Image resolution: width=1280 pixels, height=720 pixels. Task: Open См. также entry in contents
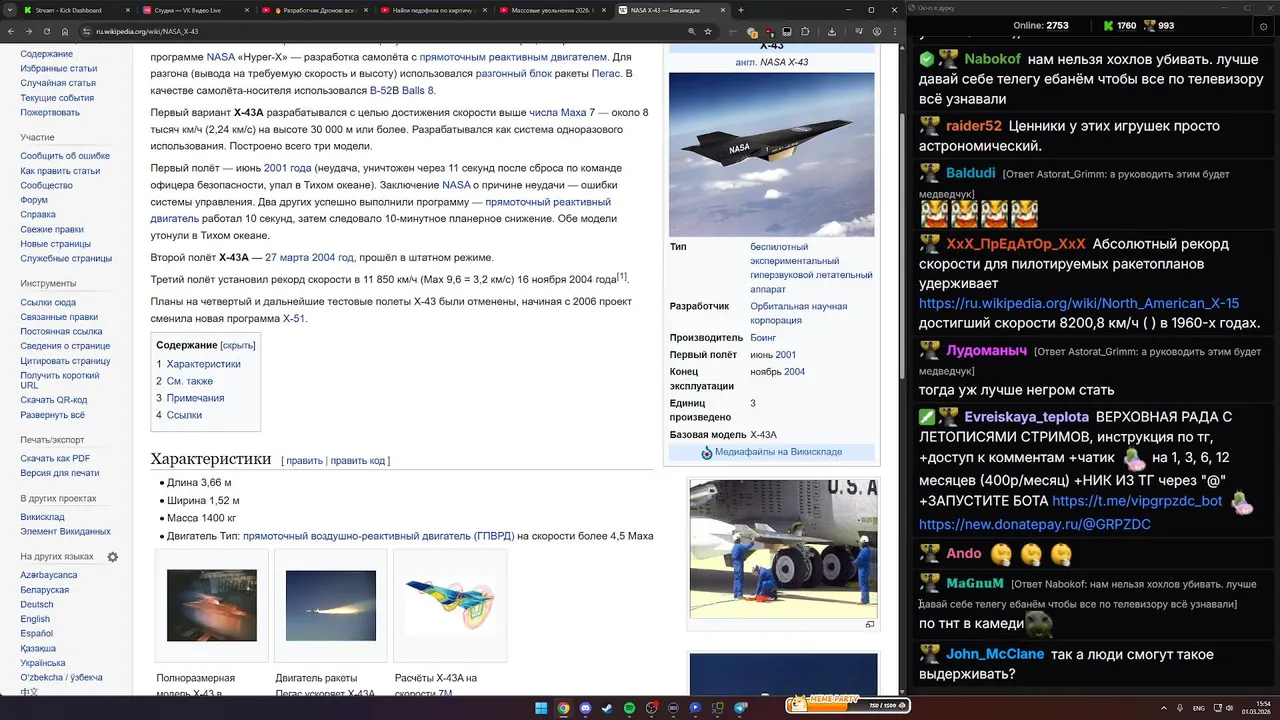coord(189,381)
